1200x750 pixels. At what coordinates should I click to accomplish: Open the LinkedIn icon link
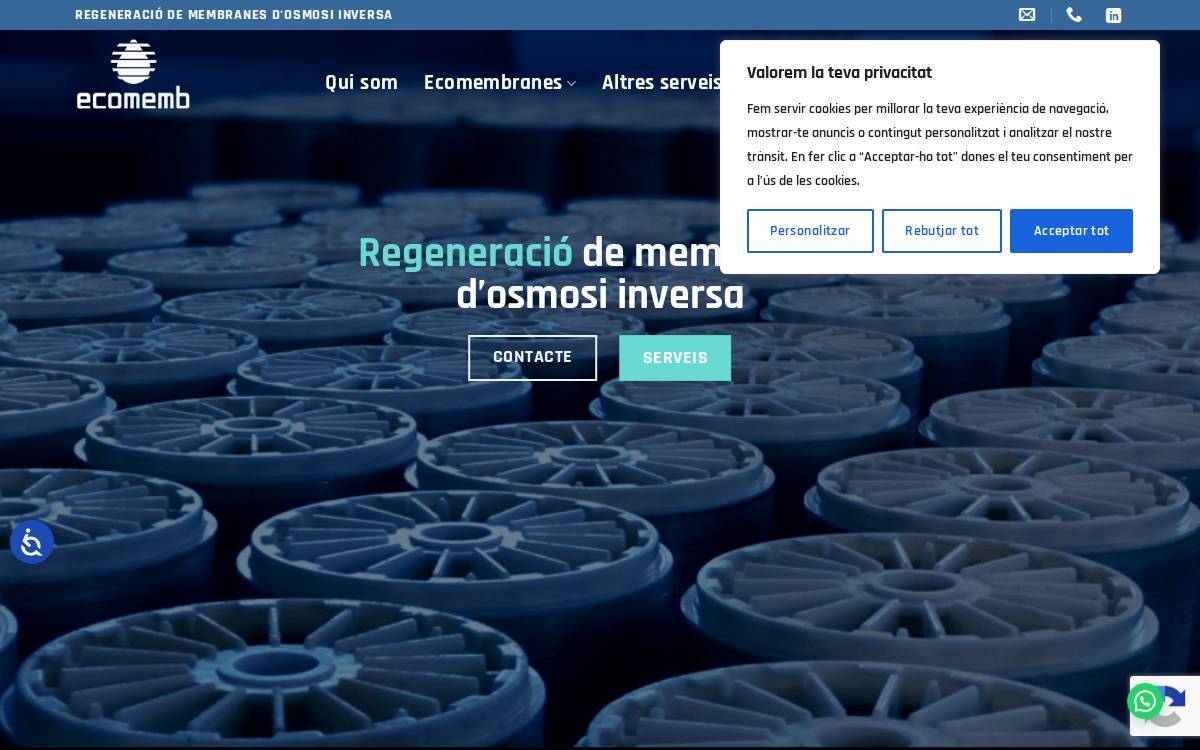coord(1113,15)
